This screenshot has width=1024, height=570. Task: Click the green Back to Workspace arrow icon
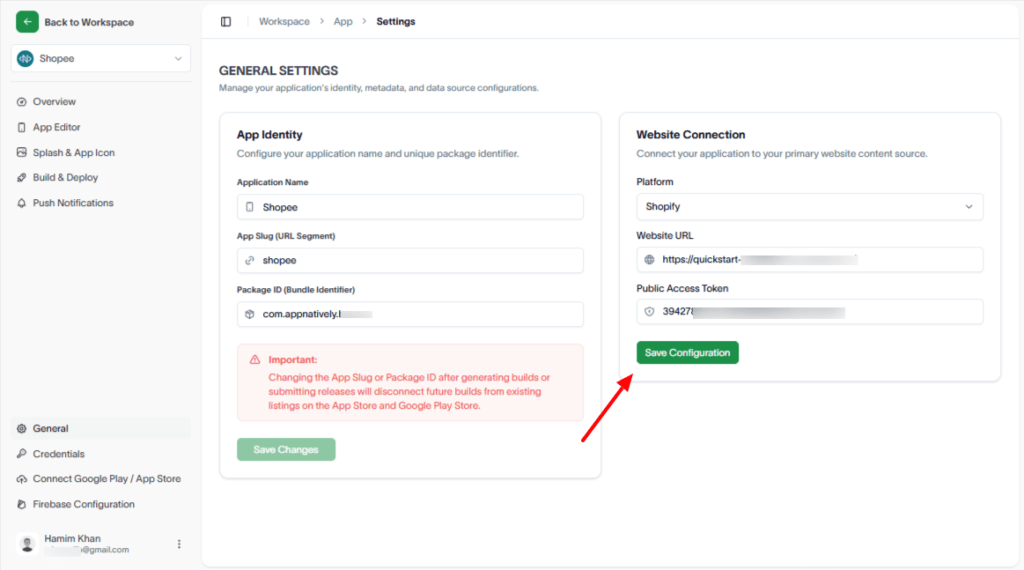coord(27,22)
